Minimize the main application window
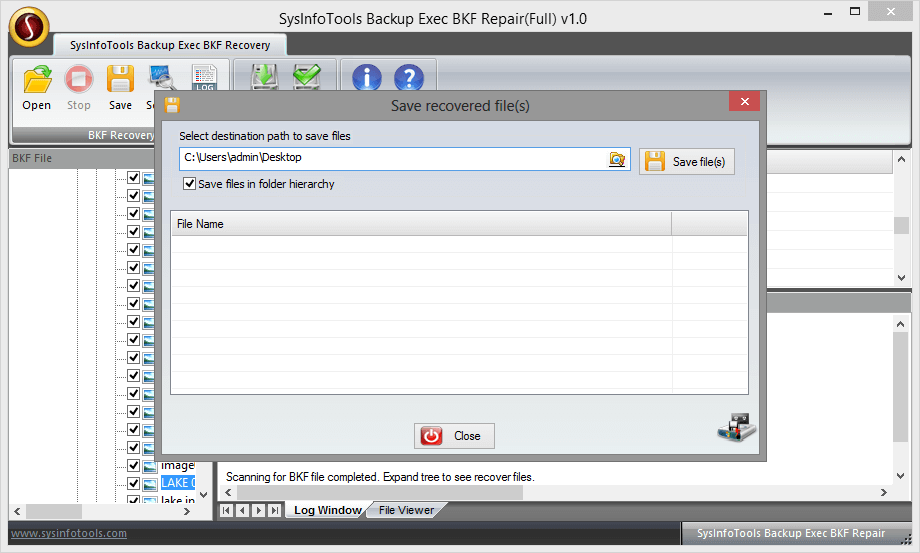The image size is (920, 553). (828, 12)
